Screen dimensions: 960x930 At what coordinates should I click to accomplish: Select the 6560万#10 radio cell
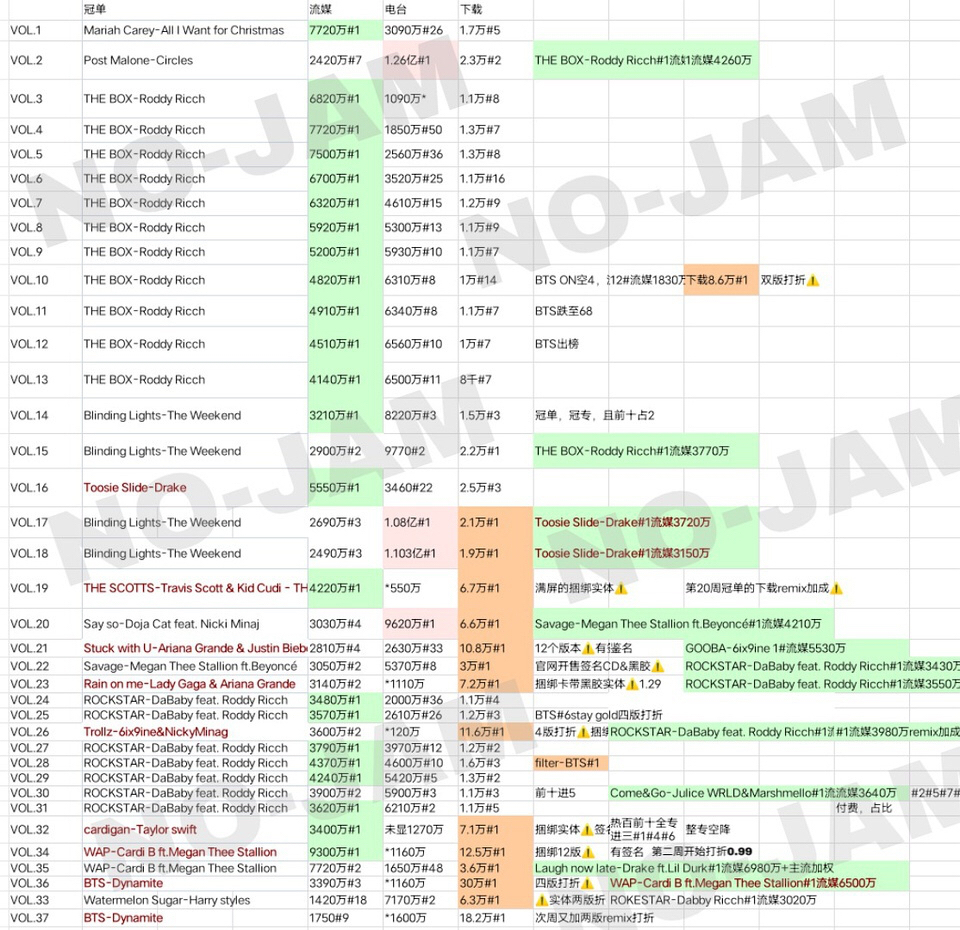(x=421, y=344)
